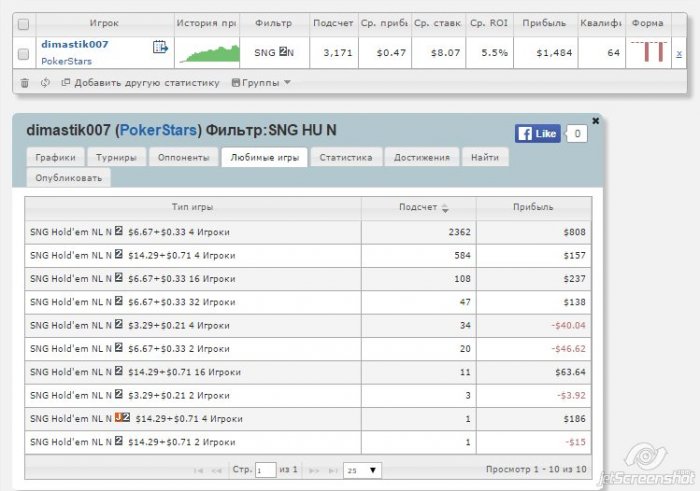Click the negative profit -$46.62
The width and height of the screenshot is (700, 491).
(x=568, y=349)
